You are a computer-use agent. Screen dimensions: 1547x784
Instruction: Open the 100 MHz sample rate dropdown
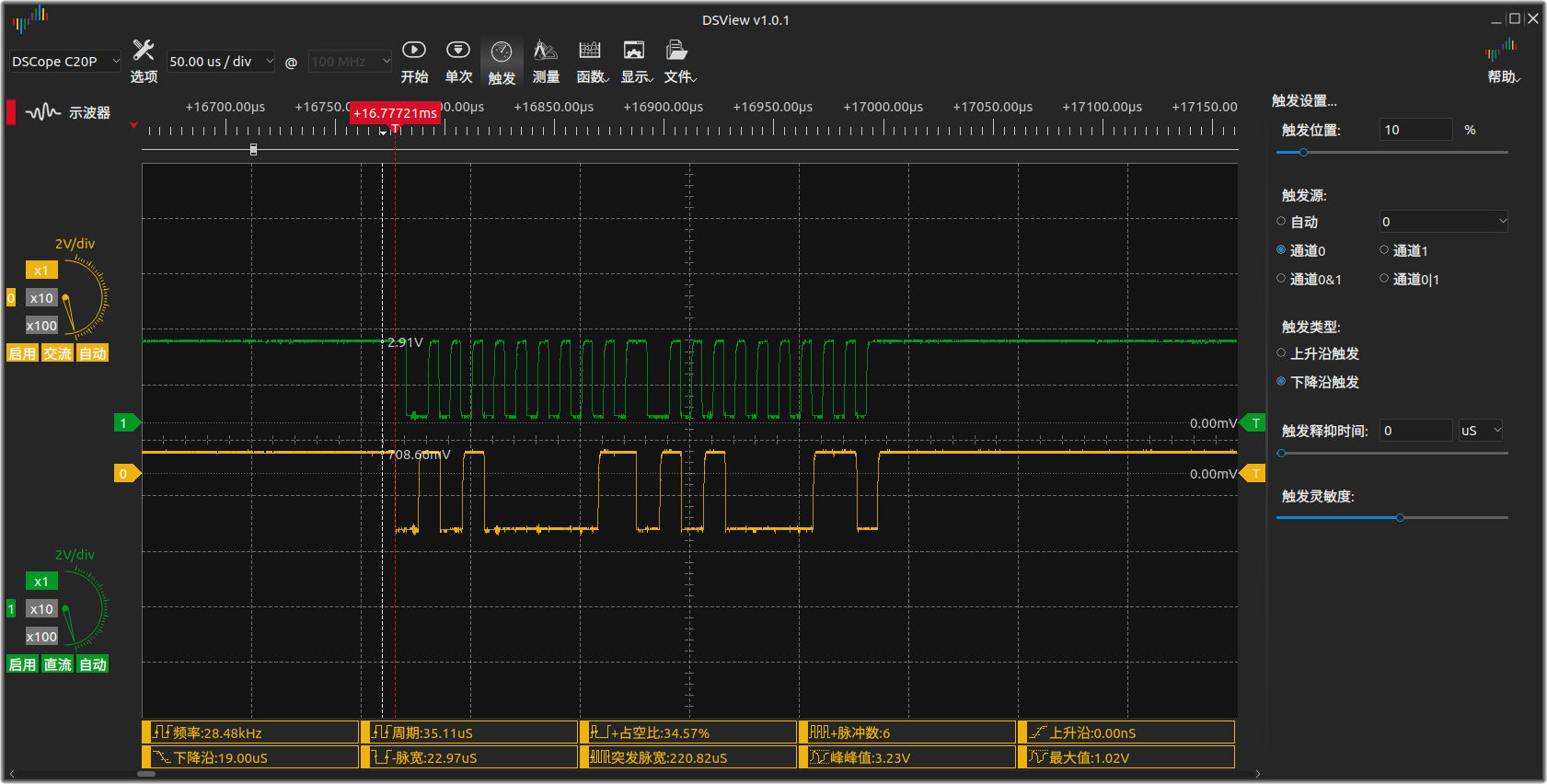(351, 62)
